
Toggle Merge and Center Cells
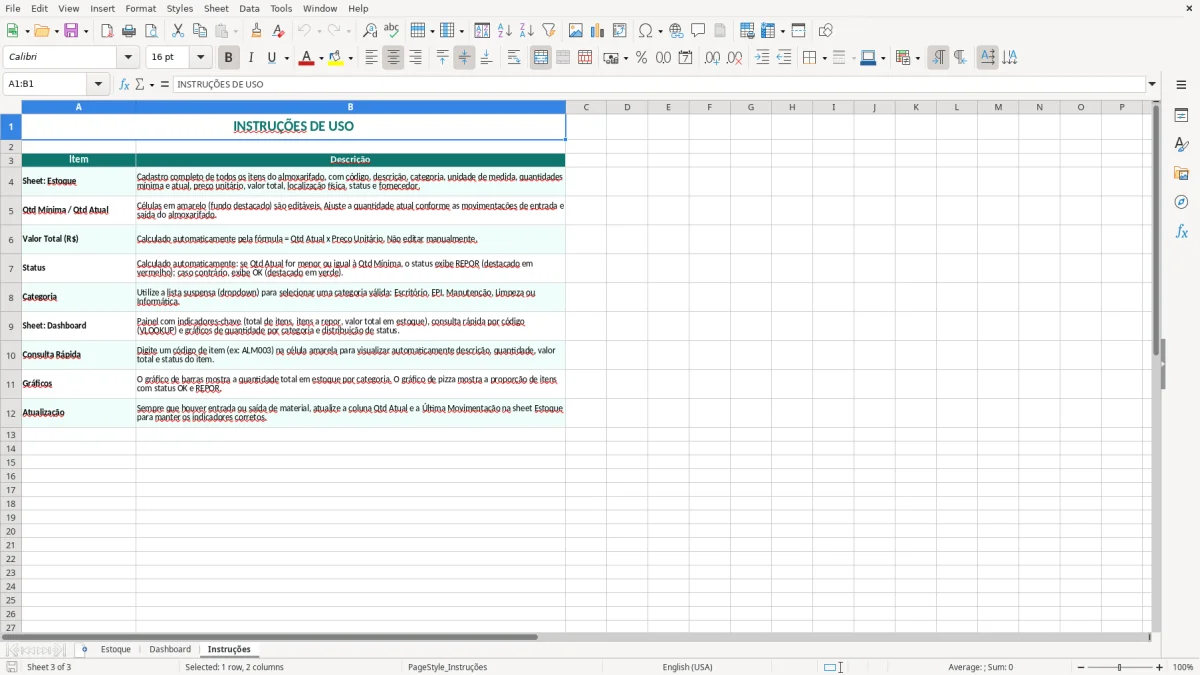(541, 58)
